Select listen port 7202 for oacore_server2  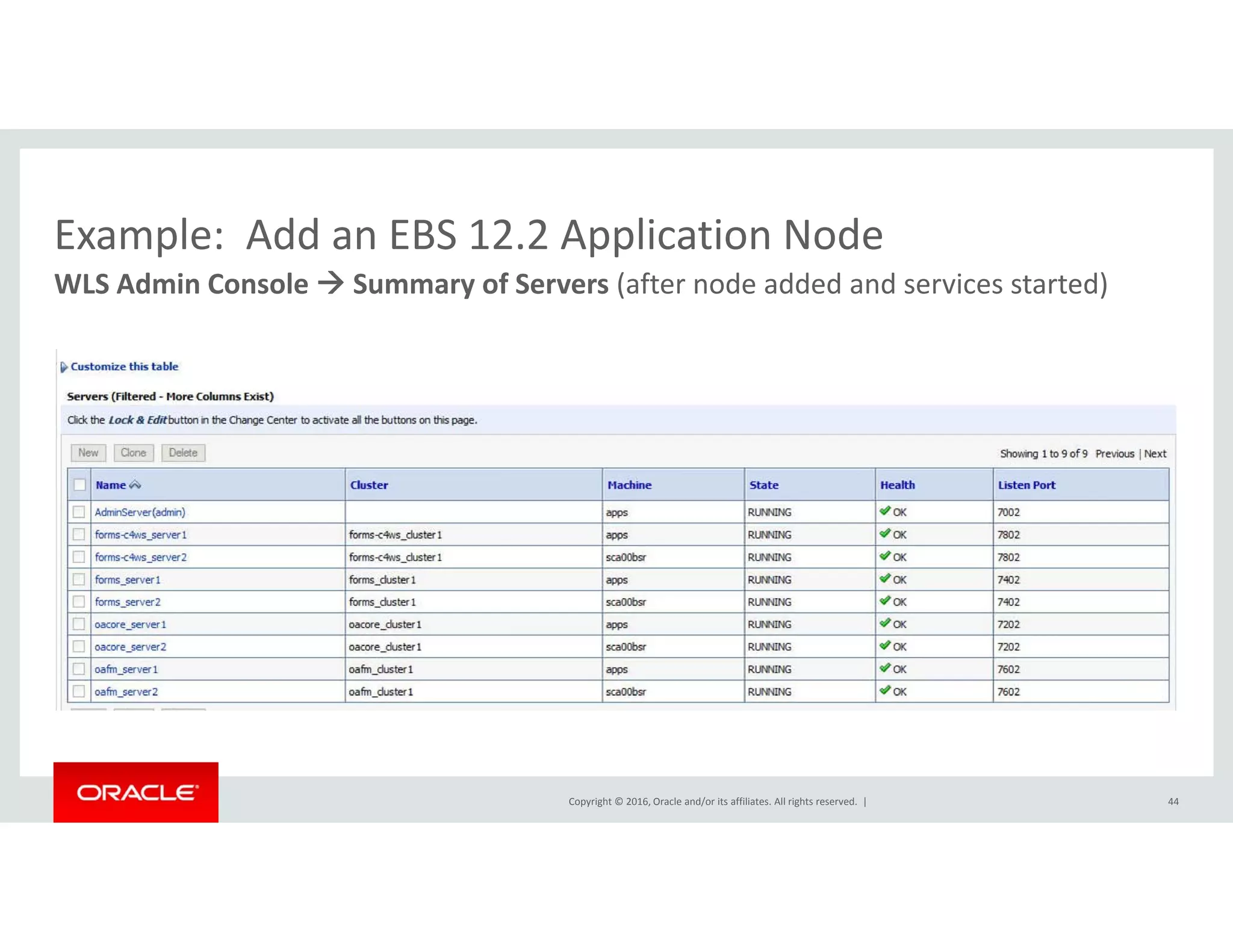1008,647
